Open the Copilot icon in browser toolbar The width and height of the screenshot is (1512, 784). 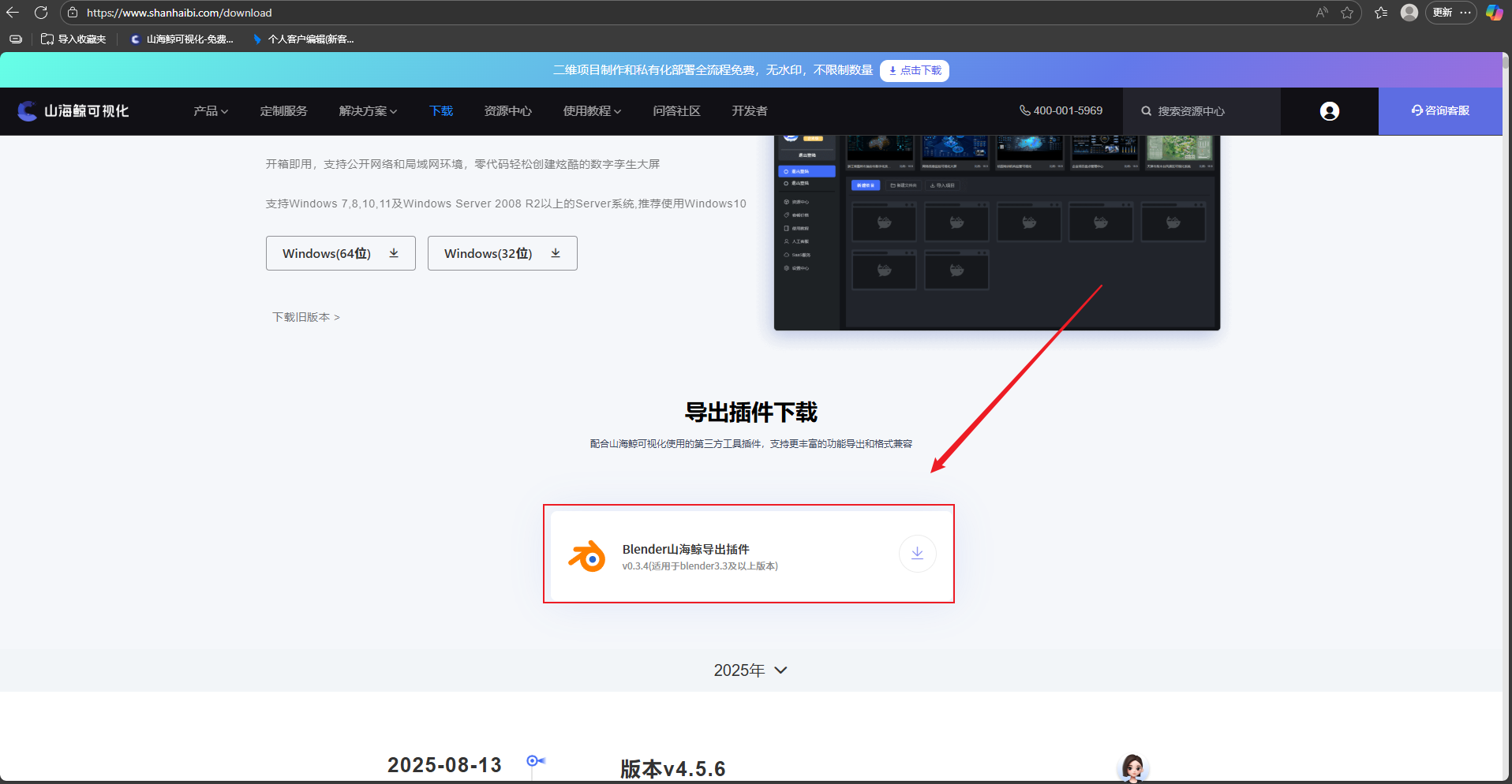coord(1495,13)
